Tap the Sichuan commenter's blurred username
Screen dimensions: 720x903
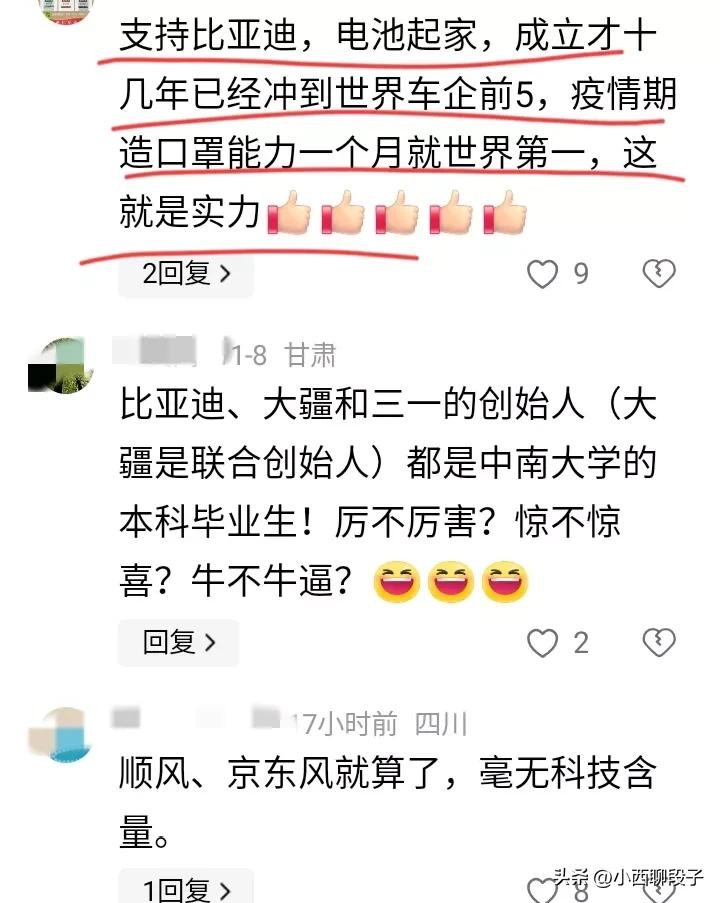point(196,719)
